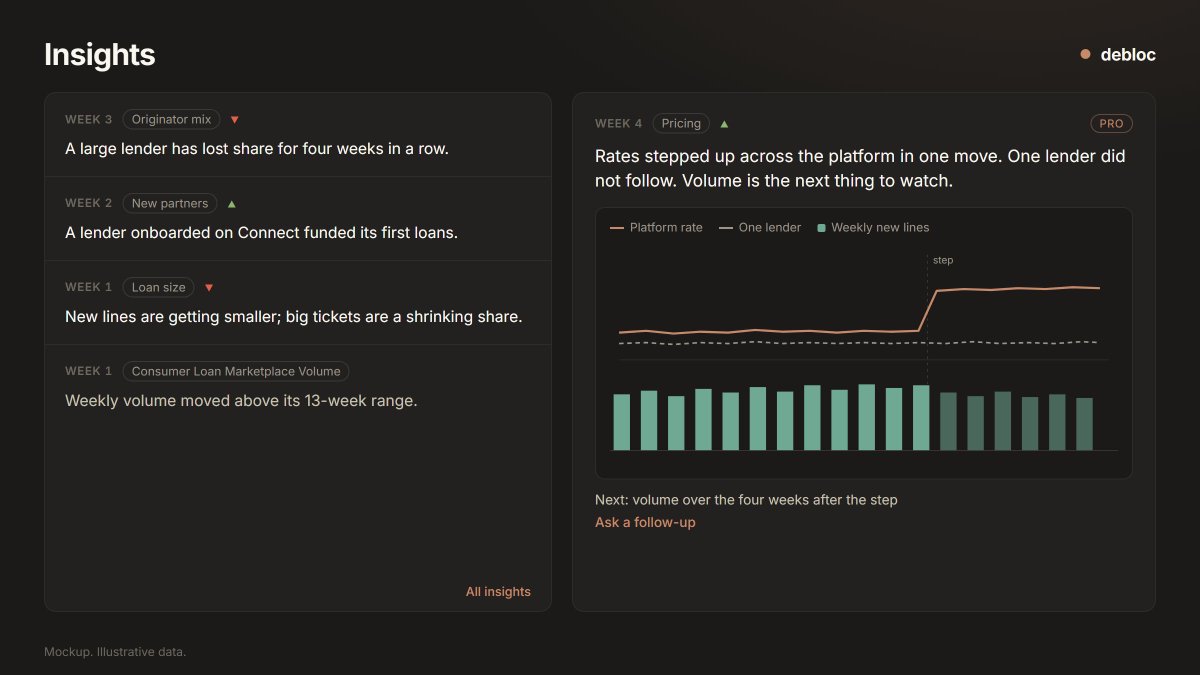Open the All insights link
The image size is (1200, 675).
coord(498,592)
